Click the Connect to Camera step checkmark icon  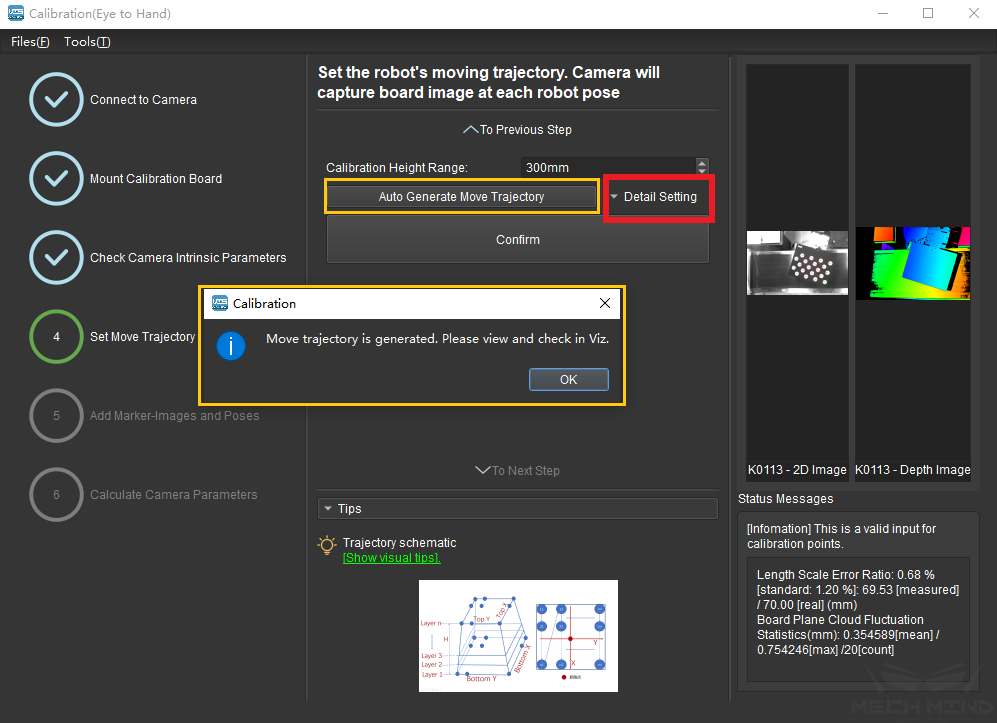[x=56, y=99]
